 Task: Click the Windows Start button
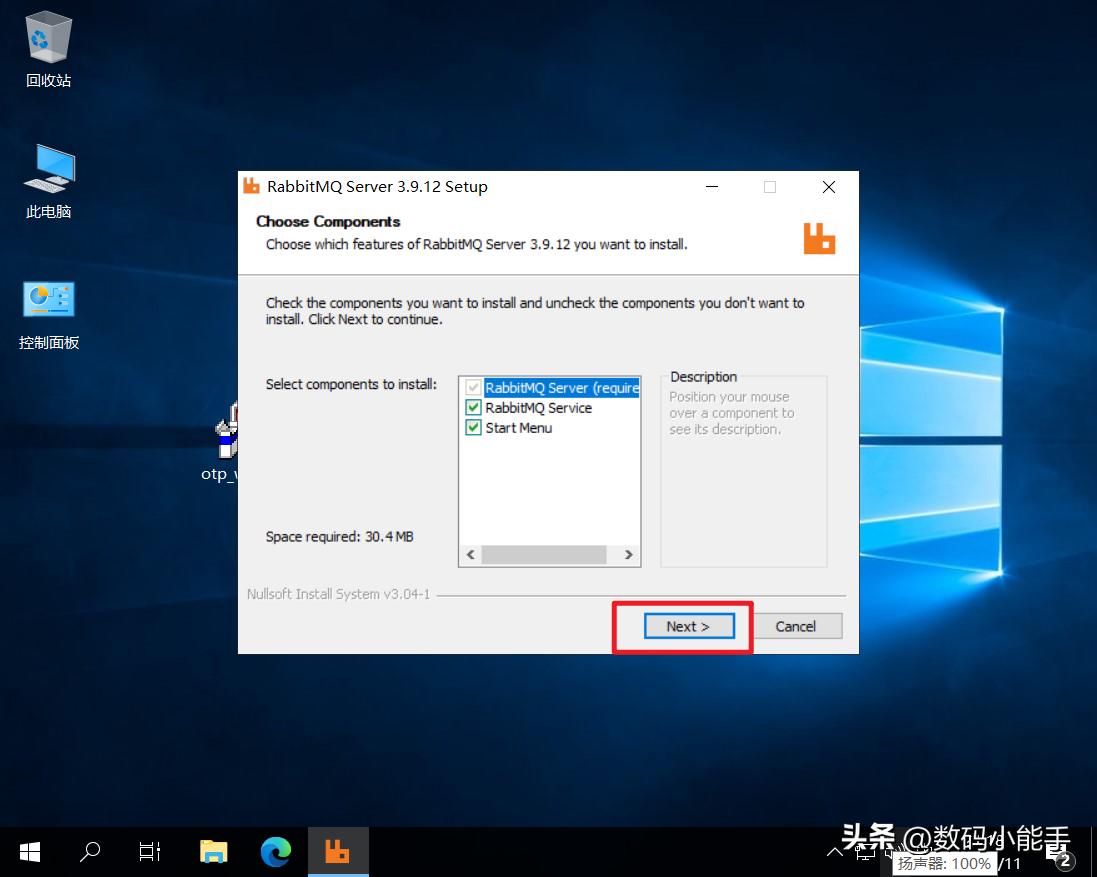[x=30, y=851]
